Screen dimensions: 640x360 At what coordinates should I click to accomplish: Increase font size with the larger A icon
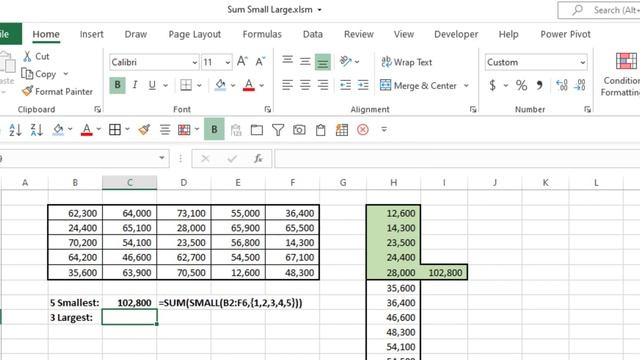[242, 62]
